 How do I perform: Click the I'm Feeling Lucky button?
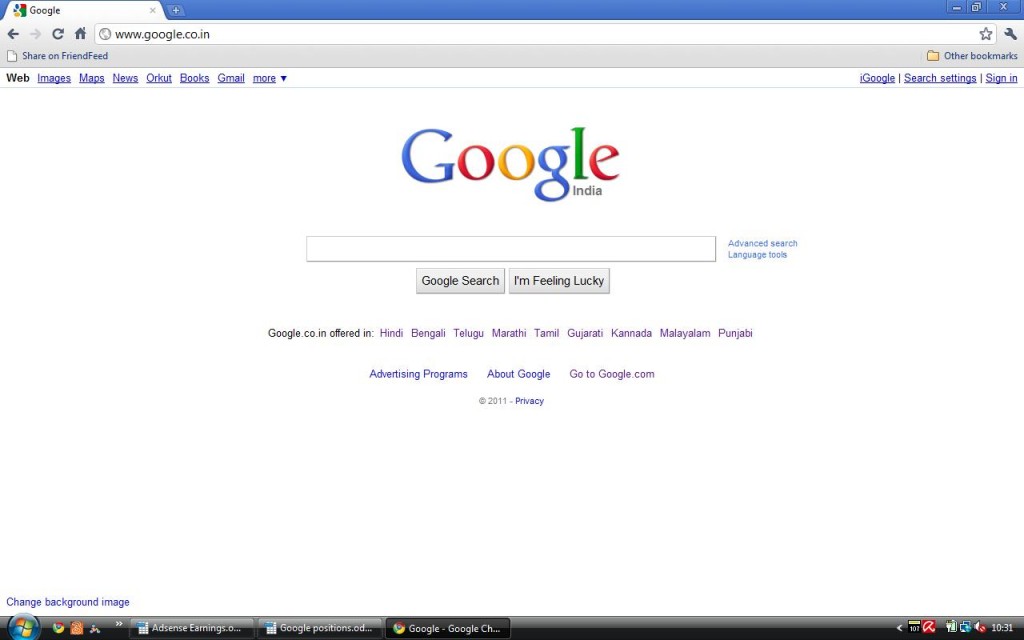click(559, 281)
